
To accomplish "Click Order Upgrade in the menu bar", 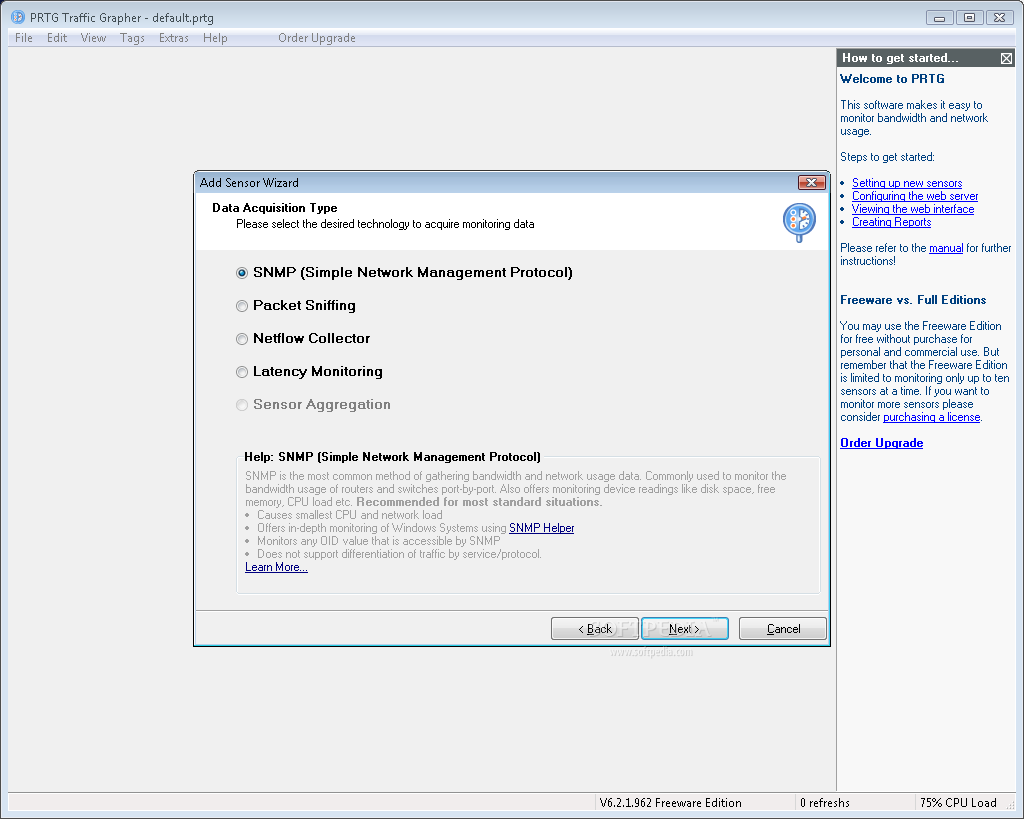I will 317,38.
